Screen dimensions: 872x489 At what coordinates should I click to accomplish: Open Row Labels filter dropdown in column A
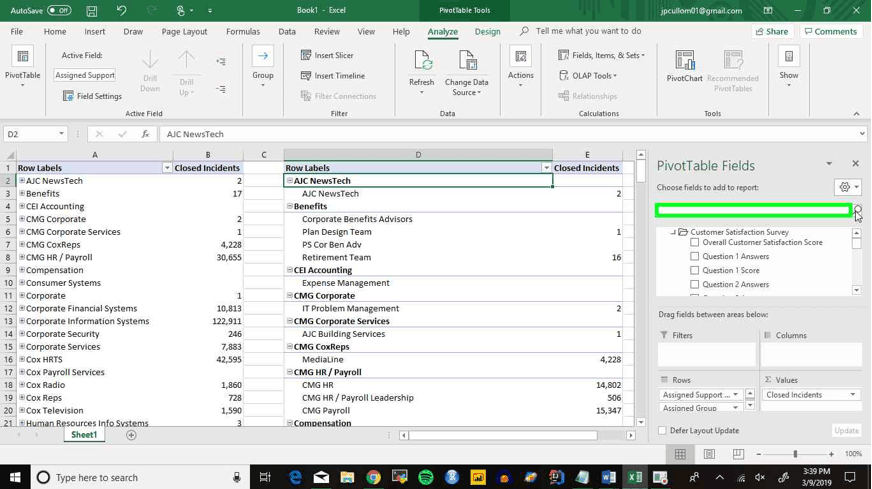(167, 168)
